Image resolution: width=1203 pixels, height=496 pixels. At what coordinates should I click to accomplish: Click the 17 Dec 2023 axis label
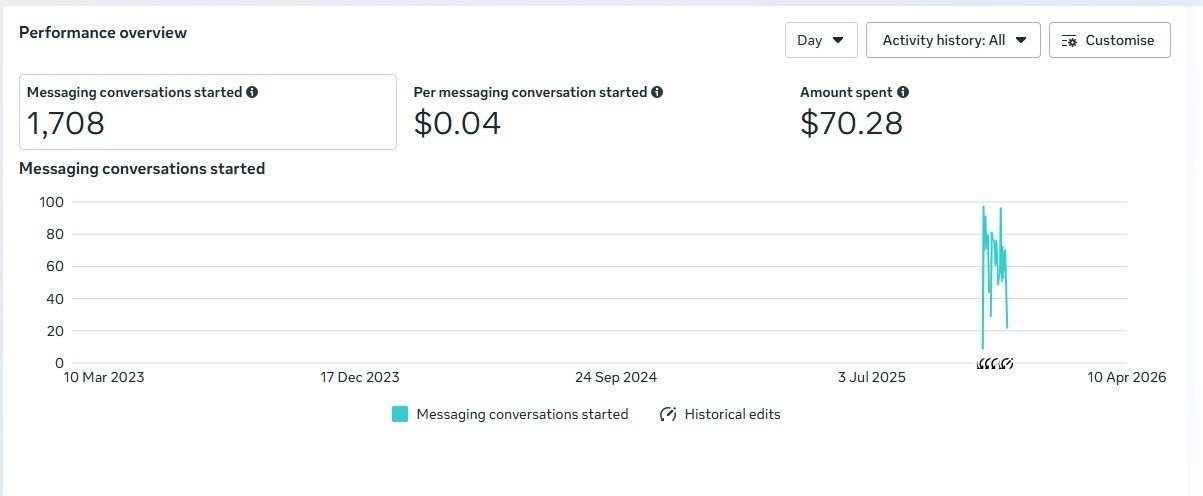coord(360,378)
